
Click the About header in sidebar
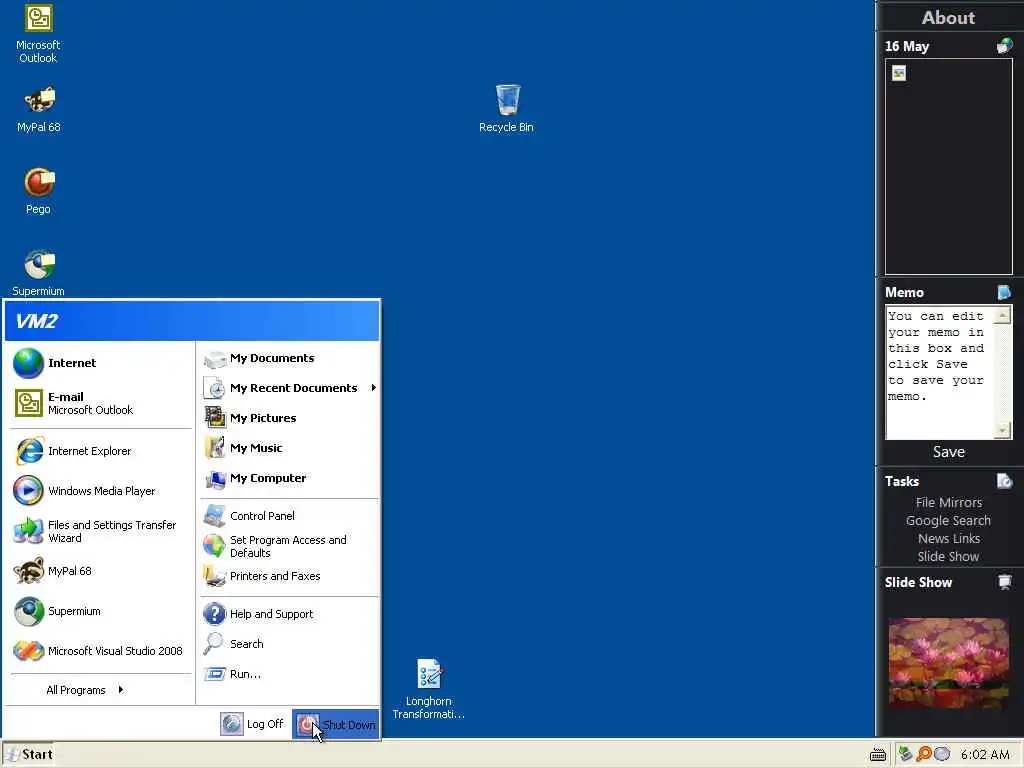click(x=948, y=18)
